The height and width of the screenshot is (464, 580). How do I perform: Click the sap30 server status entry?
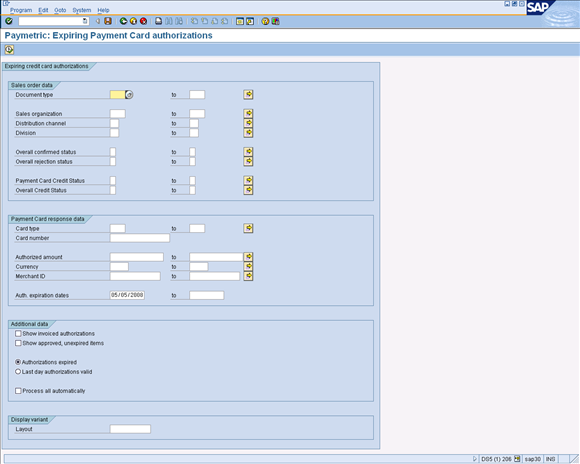[533, 459]
